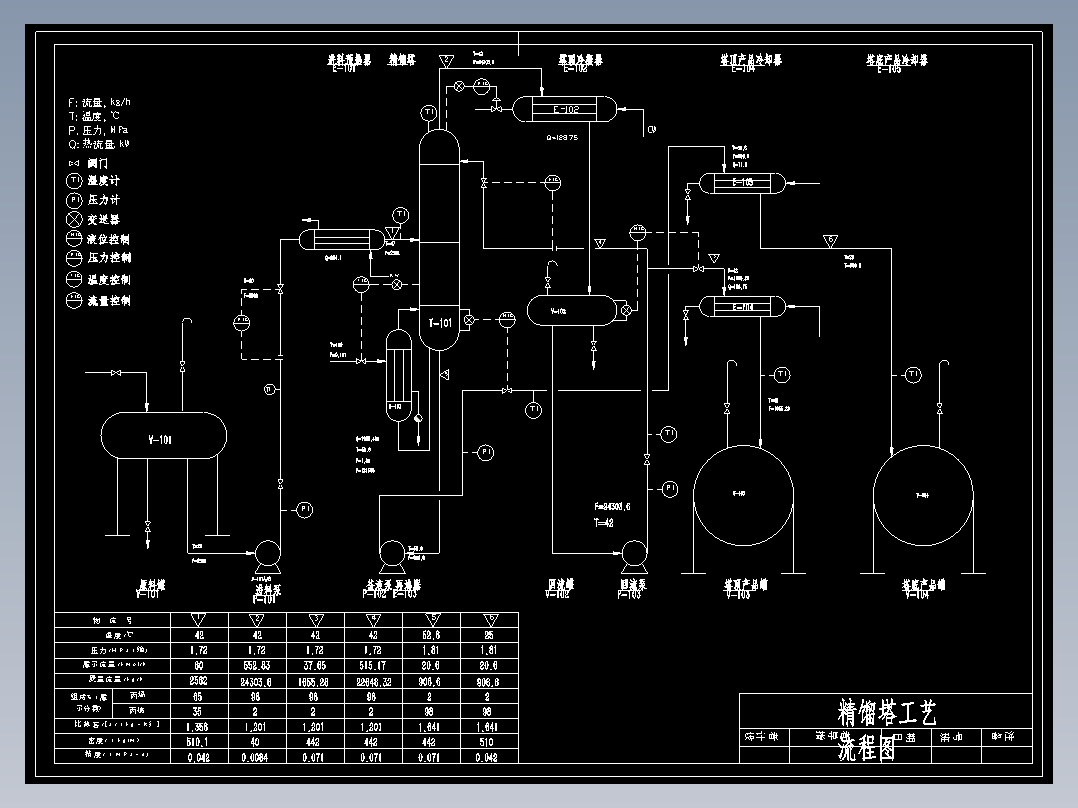
Task: Click the 'F: 流量, kg/h' legend line
Action: click(99, 102)
